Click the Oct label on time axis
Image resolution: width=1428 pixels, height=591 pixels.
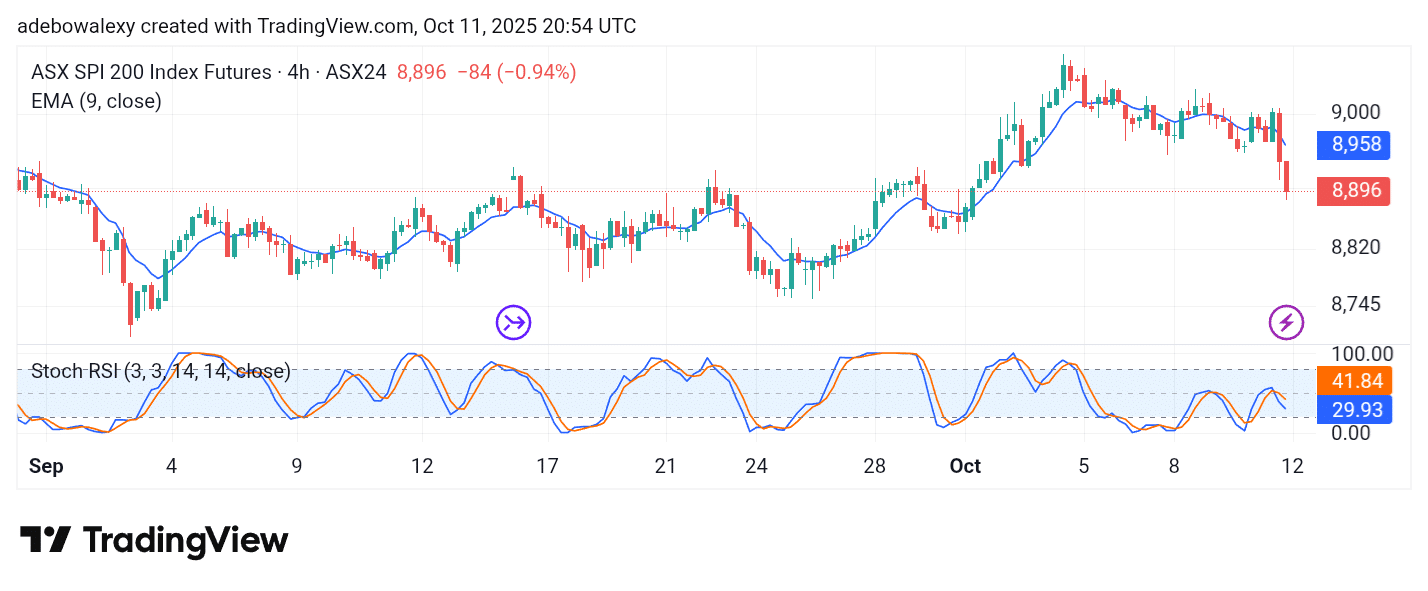coord(966,467)
